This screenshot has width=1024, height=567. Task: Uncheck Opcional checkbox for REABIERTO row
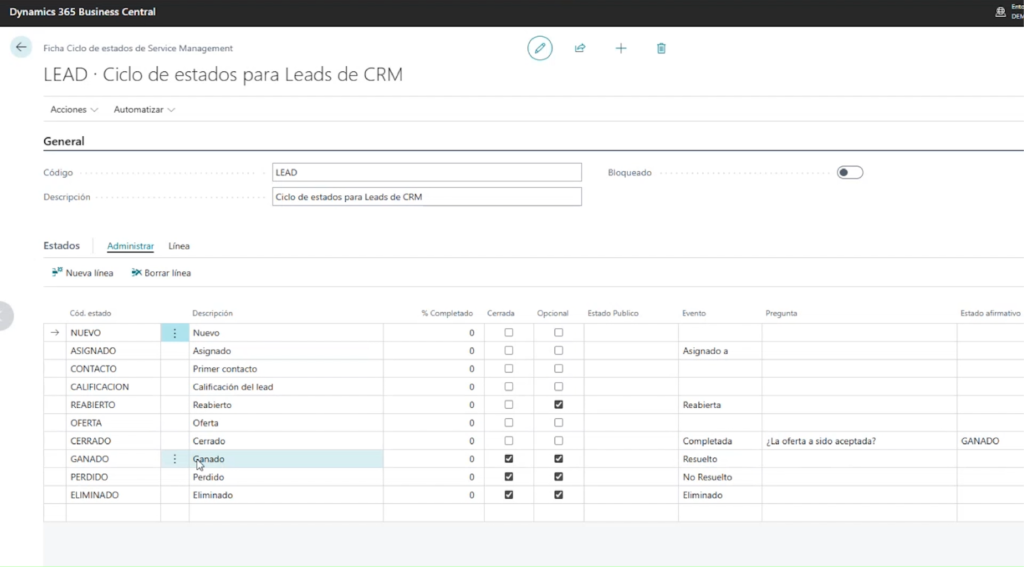click(558, 405)
